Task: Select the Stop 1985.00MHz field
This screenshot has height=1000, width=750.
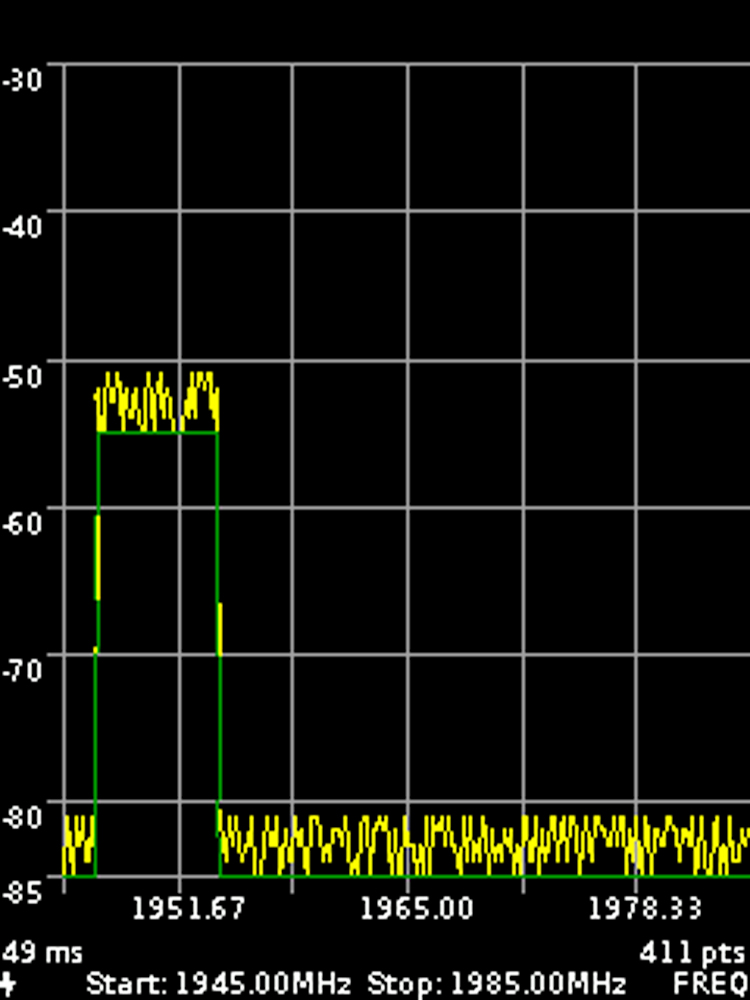Action: click(496, 982)
